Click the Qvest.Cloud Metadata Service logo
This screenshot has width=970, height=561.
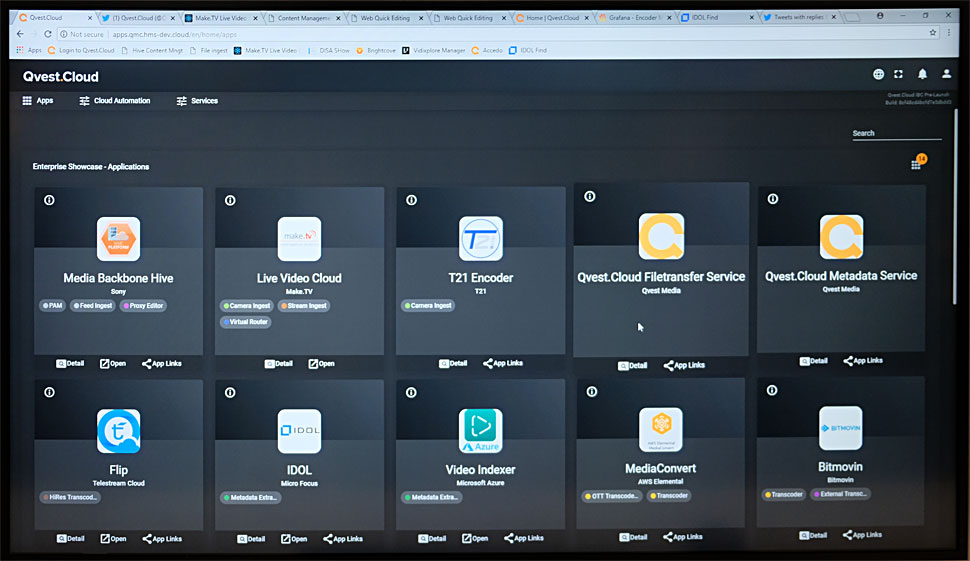pos(841,236)
